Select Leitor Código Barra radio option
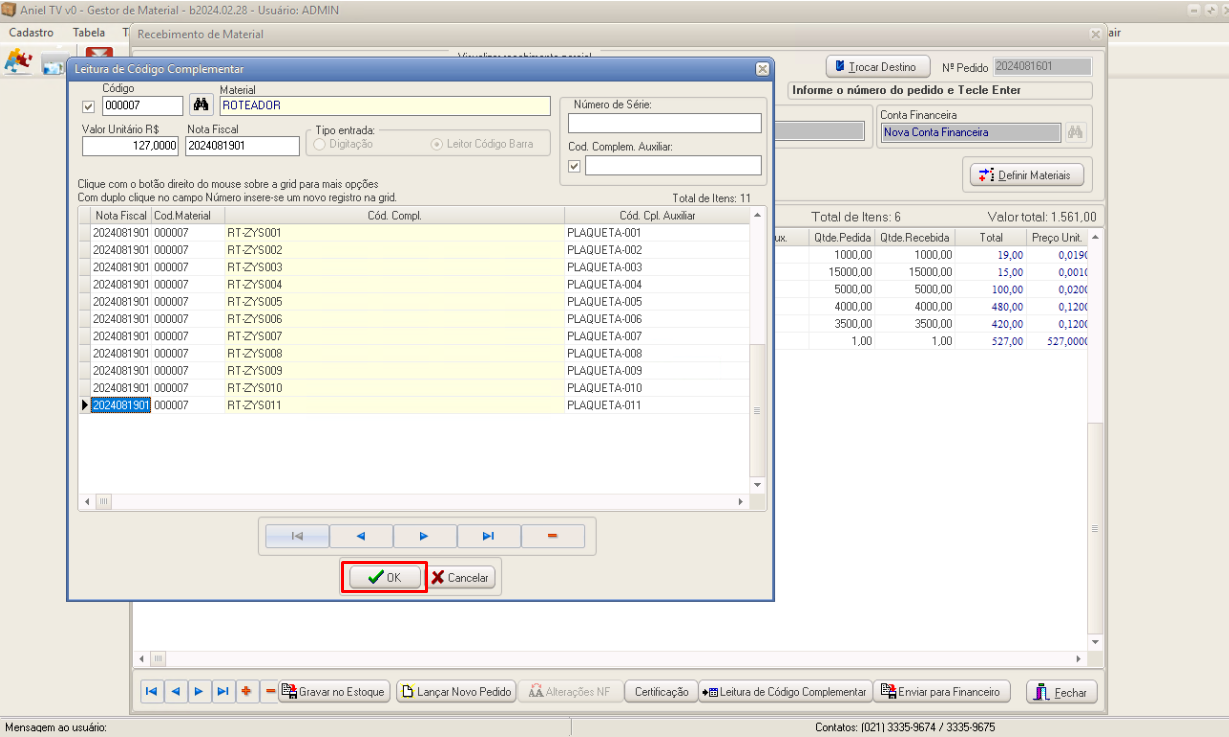 [436, 144]
